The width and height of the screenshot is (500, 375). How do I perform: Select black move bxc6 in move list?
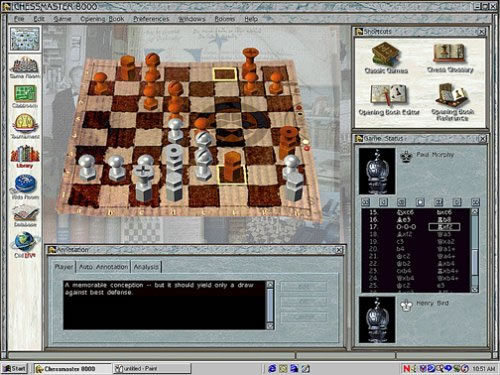444,212
